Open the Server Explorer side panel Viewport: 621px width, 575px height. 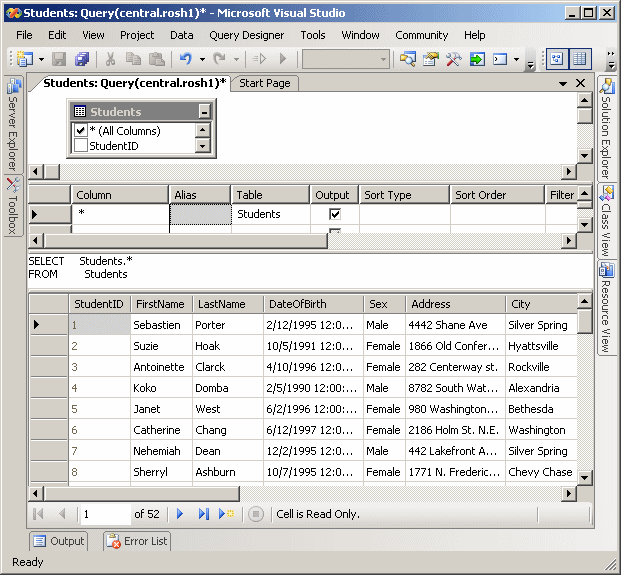coord(13,124)
